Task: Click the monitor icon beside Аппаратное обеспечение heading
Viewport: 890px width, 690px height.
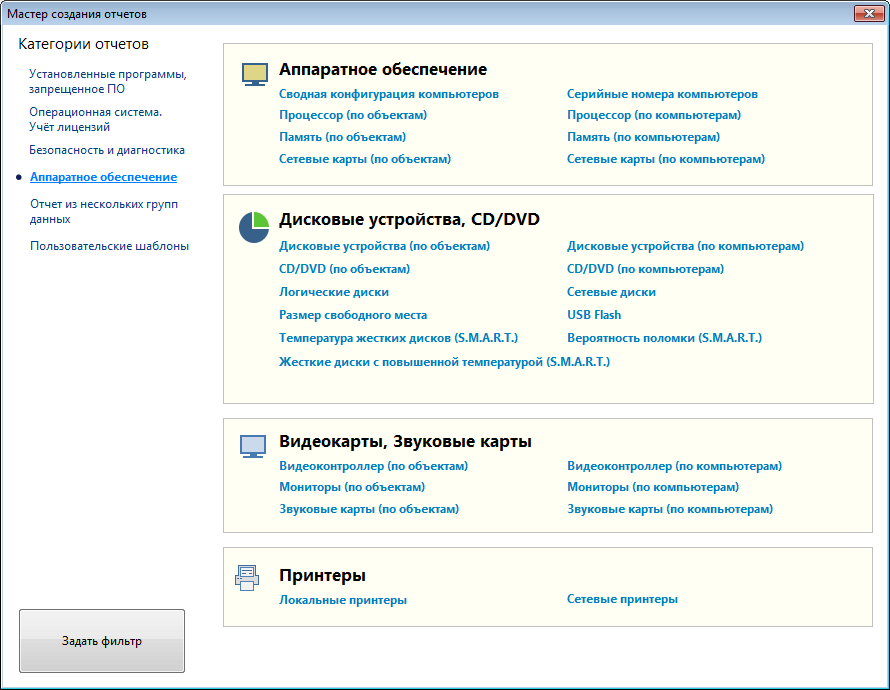Action: pos(255,74)
